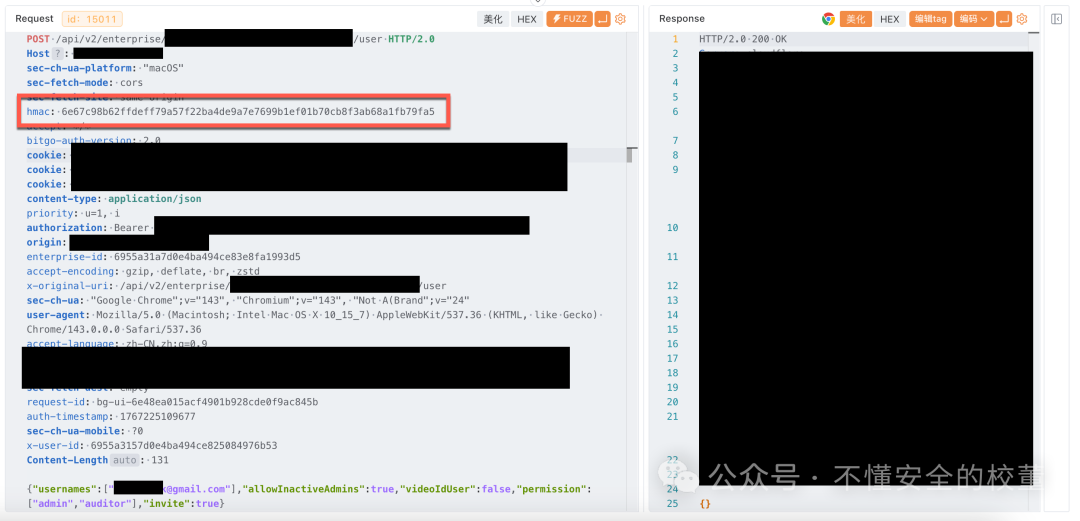Toggle line wrap icon in Request panel
The image size is (1080, 521).
[x=602, y=19]
